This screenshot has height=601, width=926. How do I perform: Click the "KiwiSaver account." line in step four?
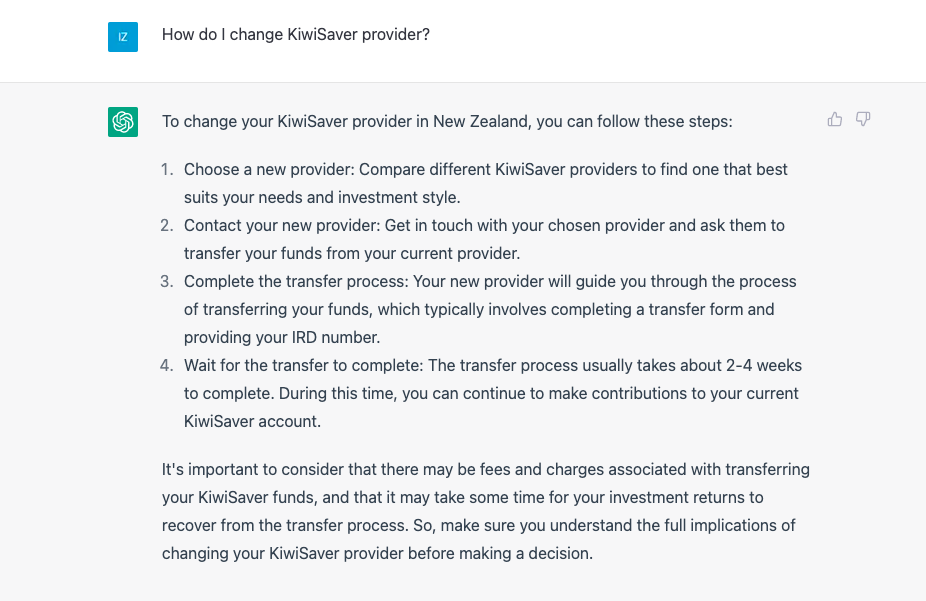point(252,422)
